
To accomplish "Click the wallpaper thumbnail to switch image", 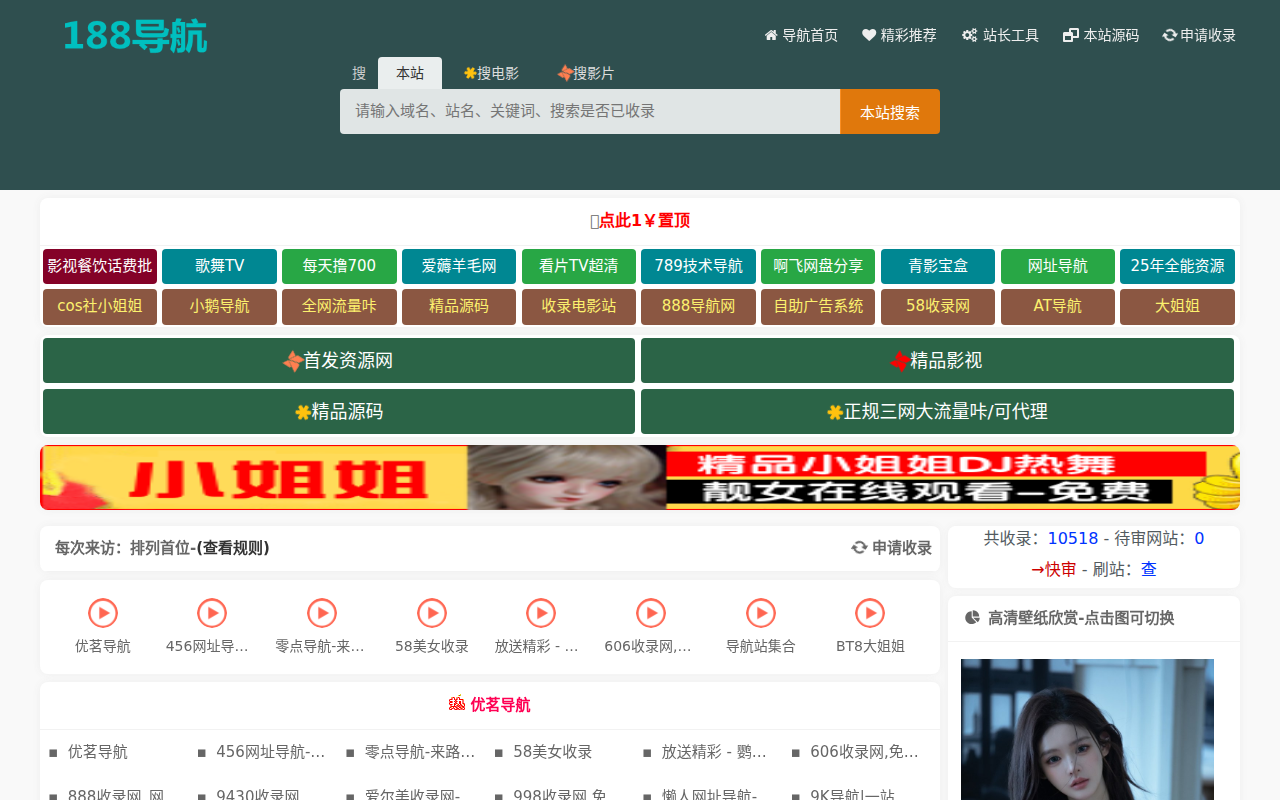I will click(x=1087, y=730).
